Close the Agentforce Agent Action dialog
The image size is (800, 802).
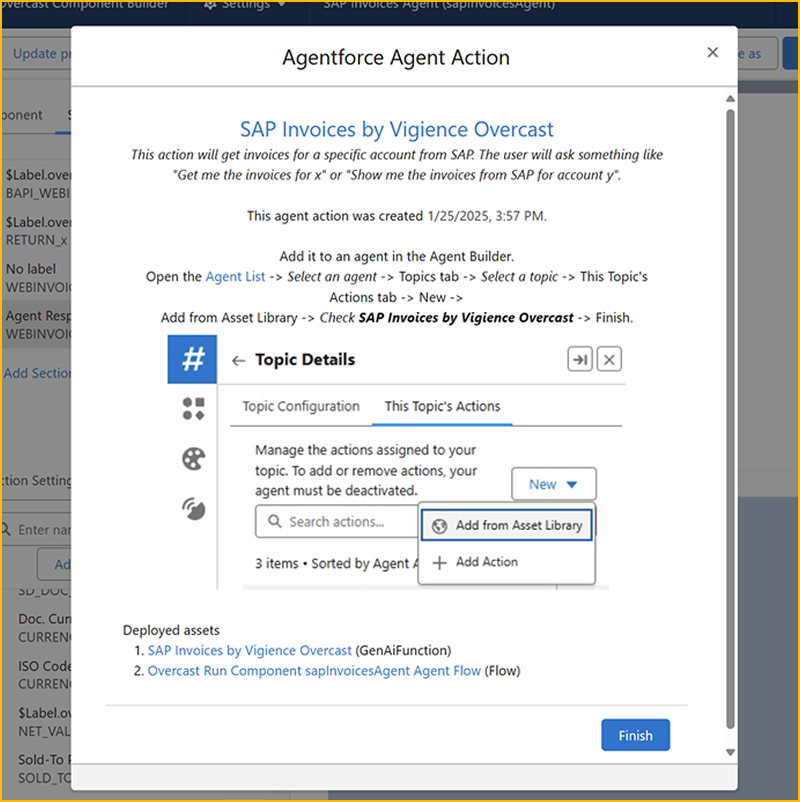click(x=712, y=53)
